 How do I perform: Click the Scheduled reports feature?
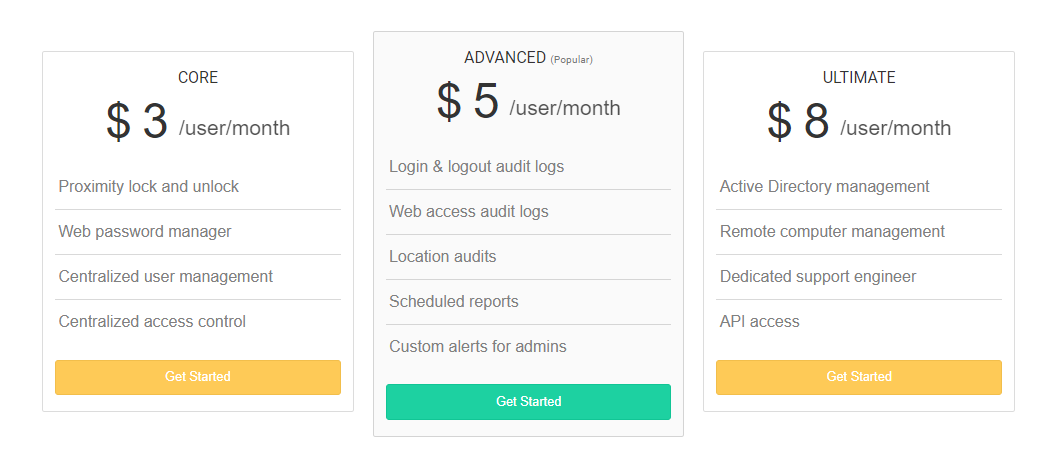coord(454,301)
